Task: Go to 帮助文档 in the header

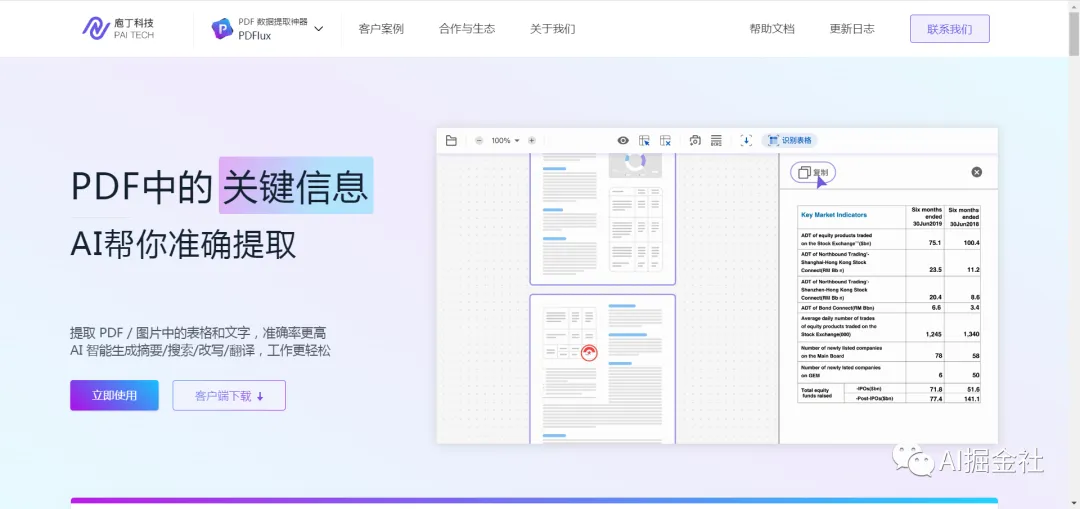Action: point(772,29)
